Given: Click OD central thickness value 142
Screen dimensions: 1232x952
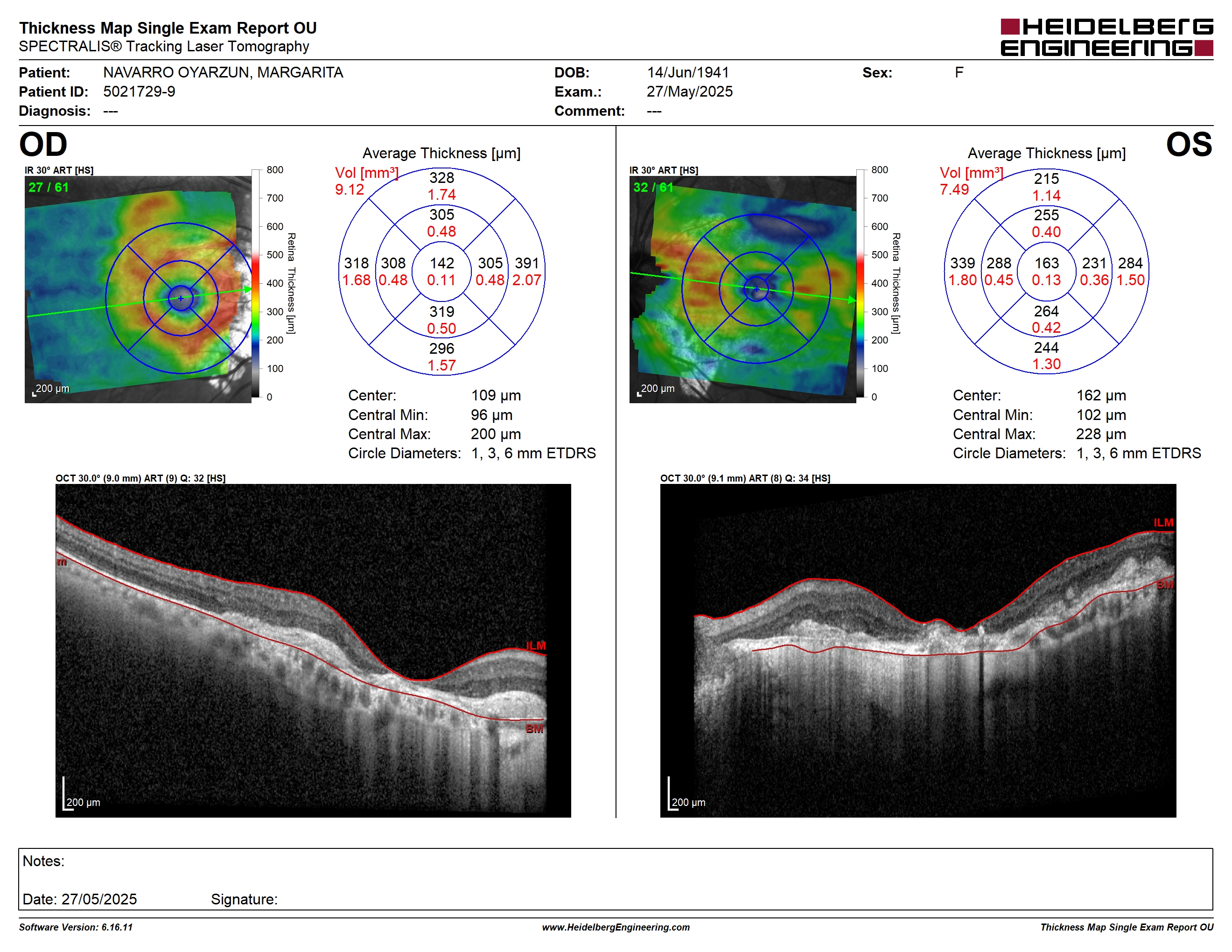Looking at the screenshot, I should (441, 263).
